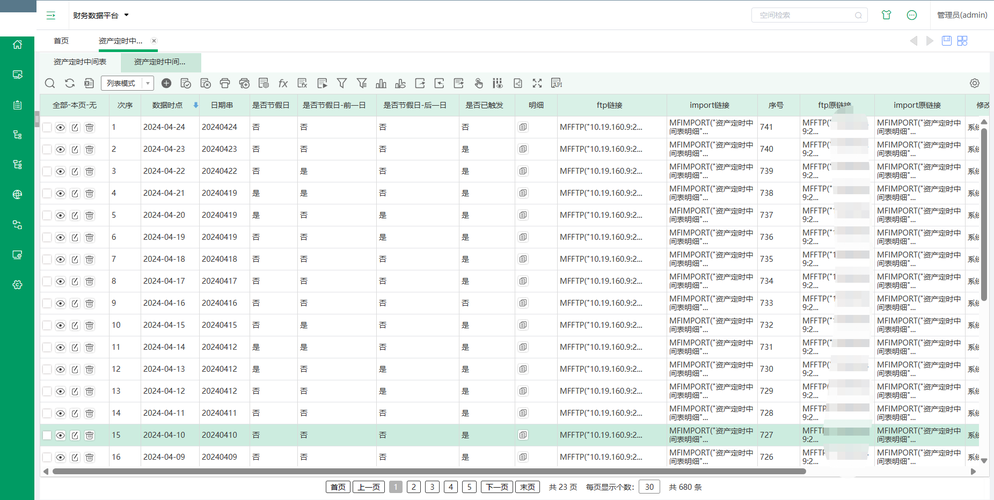Refresh the table with the reload icon
The width and height of the screenshot is (994, 500).
click(70, 83)
